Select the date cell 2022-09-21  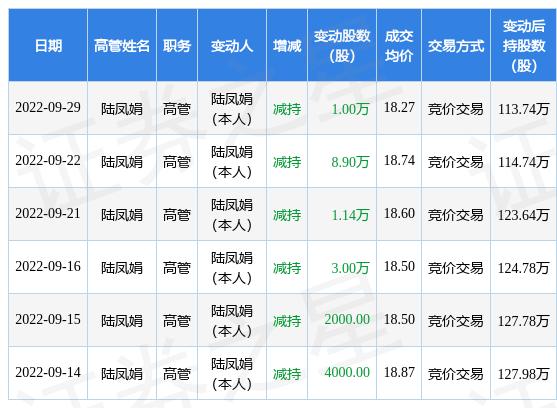(48, 213)
